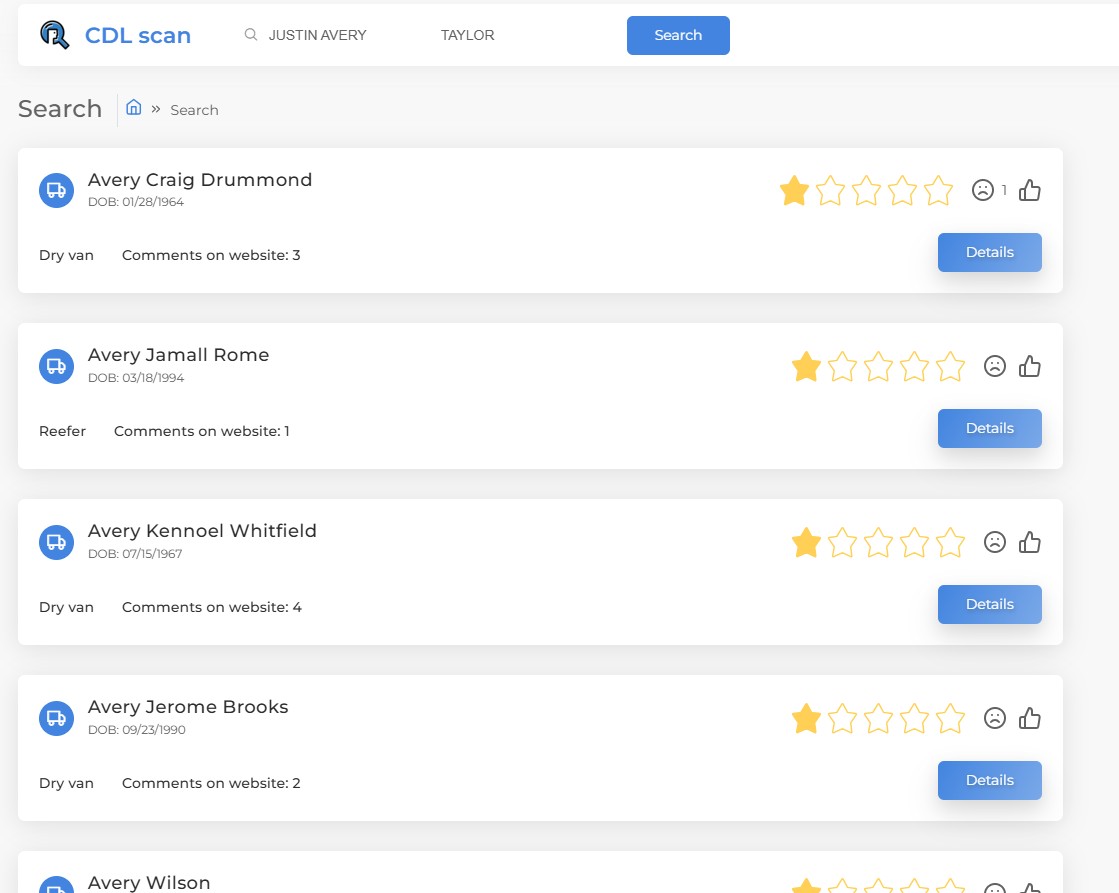Click the JUSTIN AVERY name search field
This screenshot has width=1119, height=893.
[330, 35]
